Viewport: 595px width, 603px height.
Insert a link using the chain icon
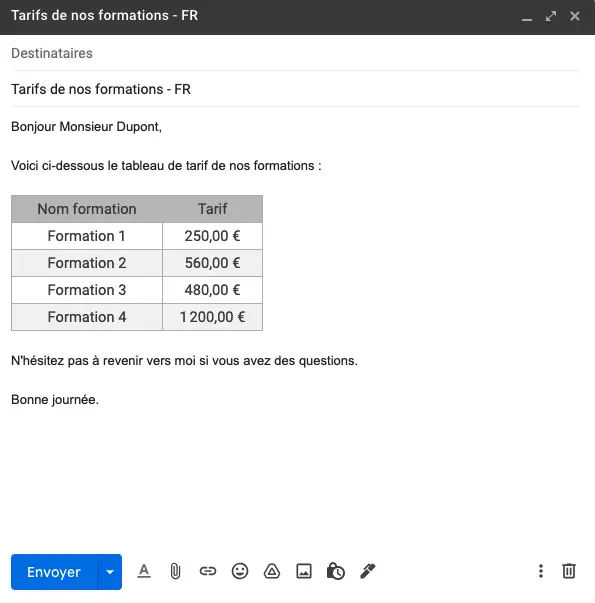pyautogui.click(x=208, y=571)
